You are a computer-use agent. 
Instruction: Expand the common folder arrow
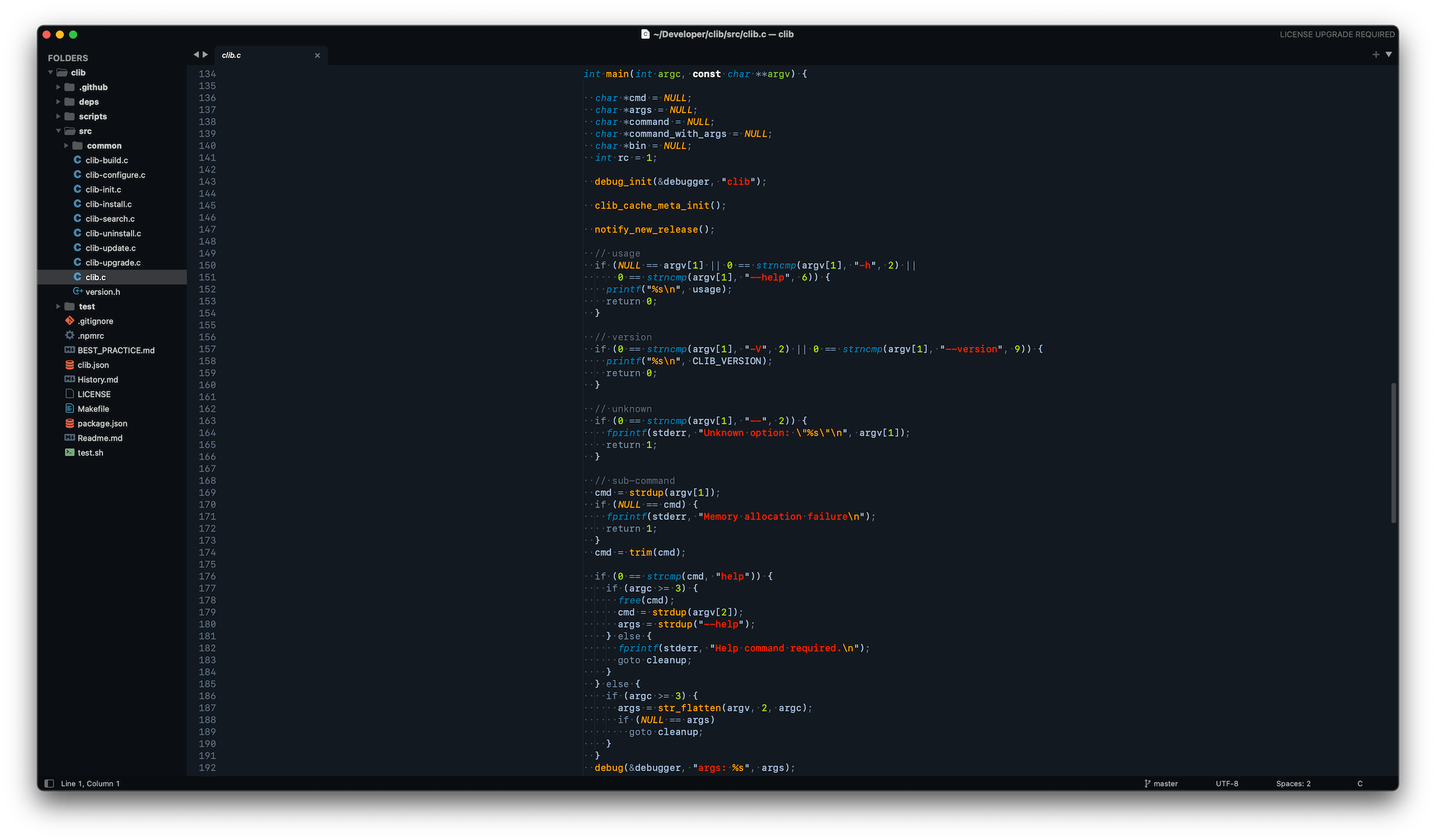pyautogui.click(x=66, y=146)
